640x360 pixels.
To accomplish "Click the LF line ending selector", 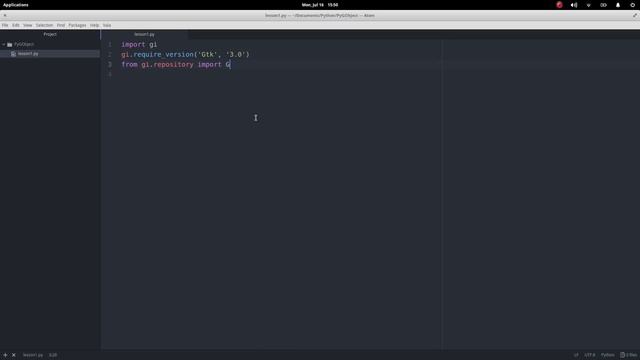I will tap(576, 355).
